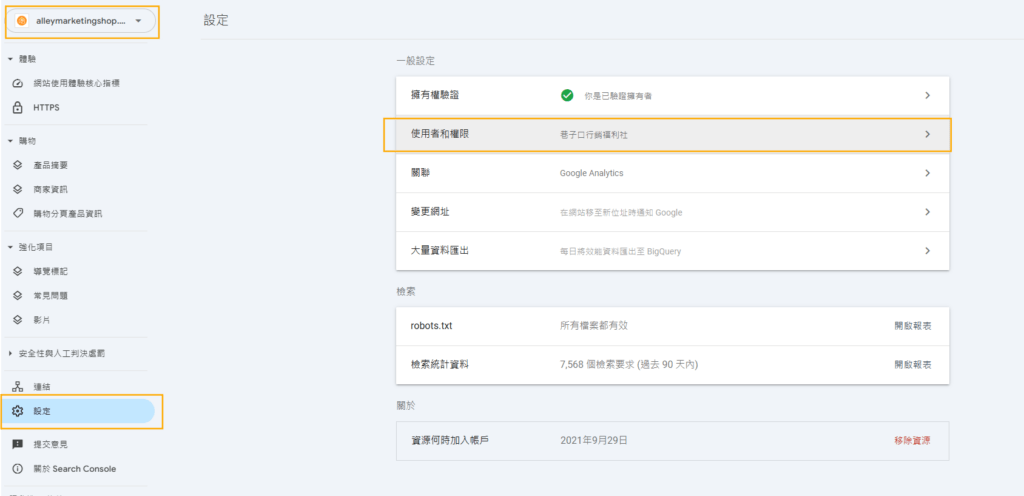This screenshot has width=1024, height=496.
Task: Click the 購物分頁產品資訊 tag icon
Action: point(18,213)
